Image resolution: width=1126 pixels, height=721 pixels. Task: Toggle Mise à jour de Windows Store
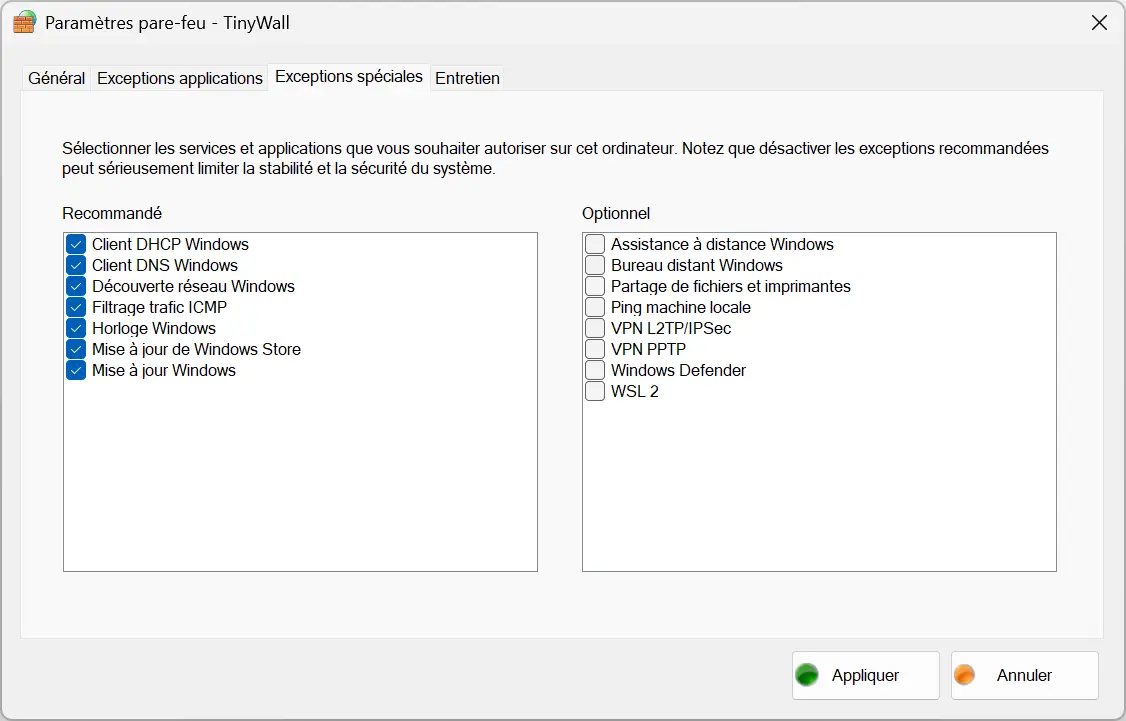(76, 349)
